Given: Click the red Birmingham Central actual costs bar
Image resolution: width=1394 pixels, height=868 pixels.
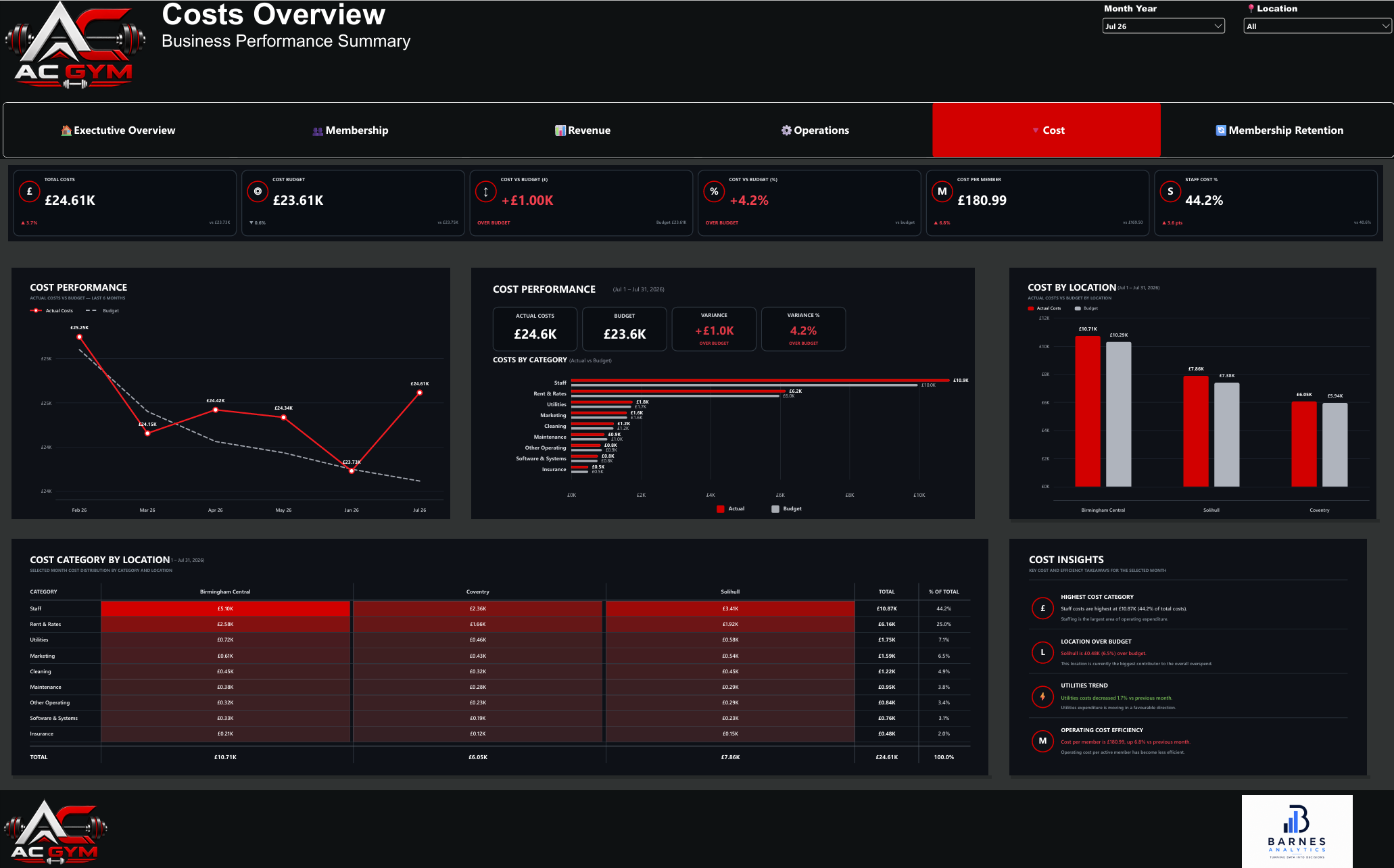Looking at the screenshot, I should (x=1088, y=411).
